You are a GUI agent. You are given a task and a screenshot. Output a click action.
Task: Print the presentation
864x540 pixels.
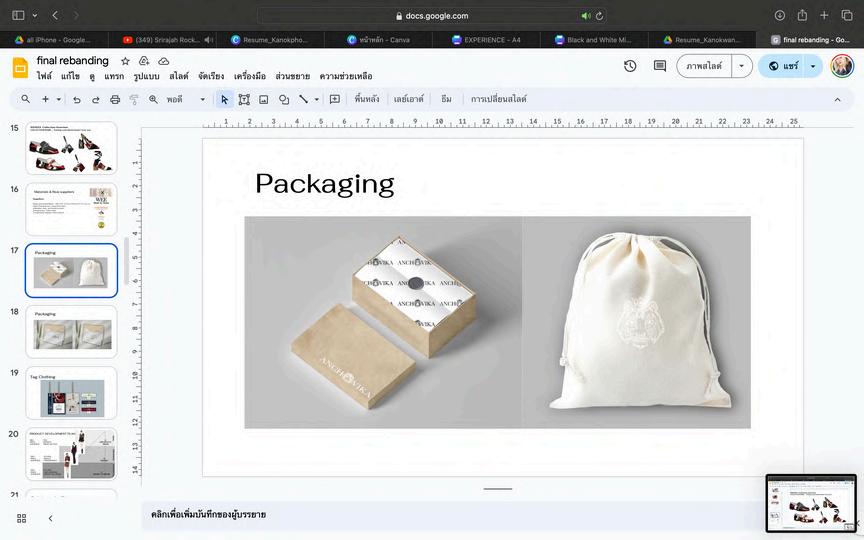115,100
